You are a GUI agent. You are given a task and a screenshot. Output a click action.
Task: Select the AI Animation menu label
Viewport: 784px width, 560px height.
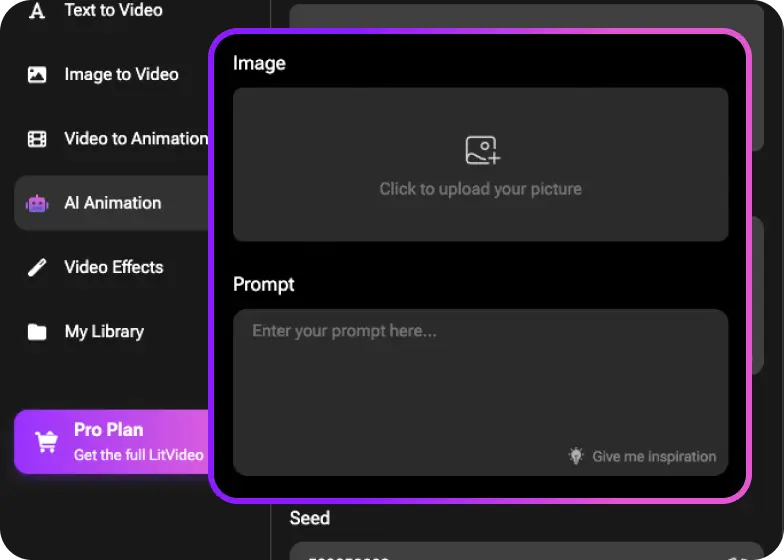click(x=112, y=203)
